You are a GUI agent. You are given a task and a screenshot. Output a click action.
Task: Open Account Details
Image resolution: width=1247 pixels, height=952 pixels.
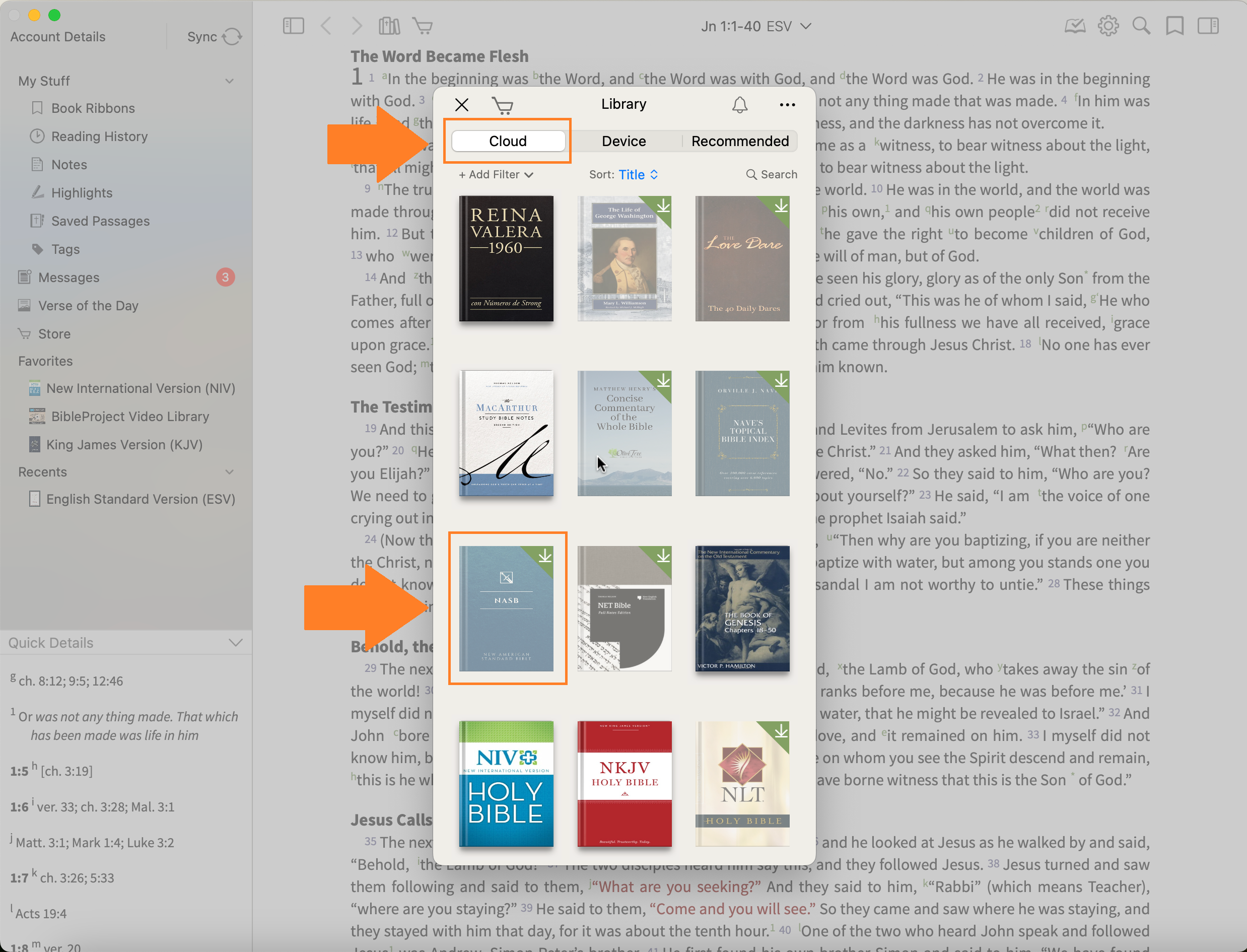(58, 37)
